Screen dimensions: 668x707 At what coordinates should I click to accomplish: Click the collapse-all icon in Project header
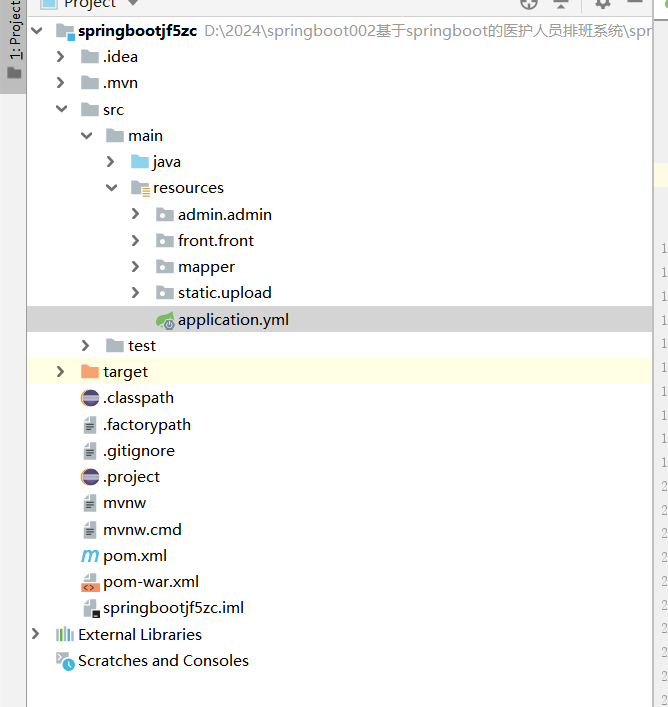(x=561, y=4)
